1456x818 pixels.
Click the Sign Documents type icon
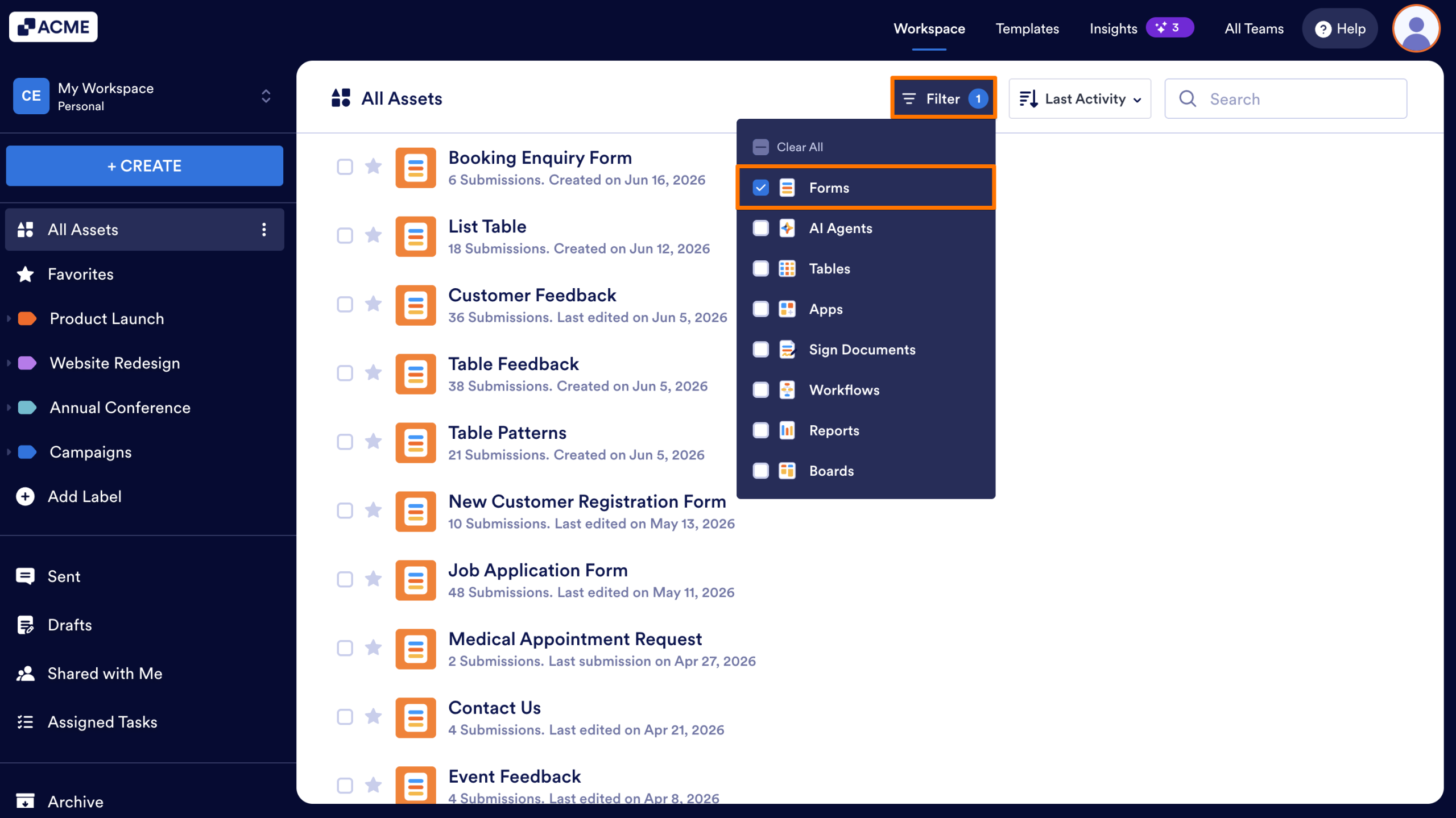787,350
